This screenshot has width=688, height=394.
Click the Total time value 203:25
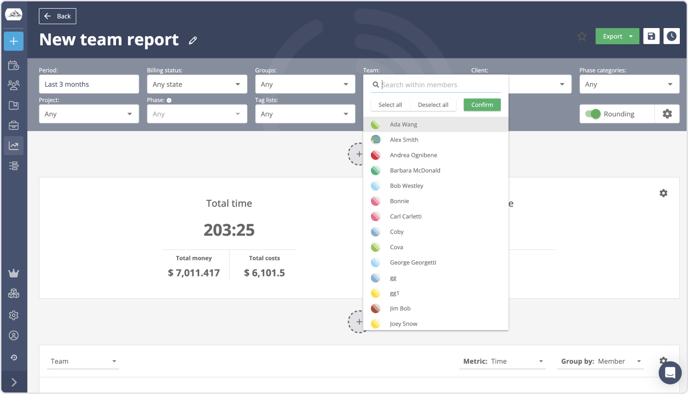click(x=229, y=230)
